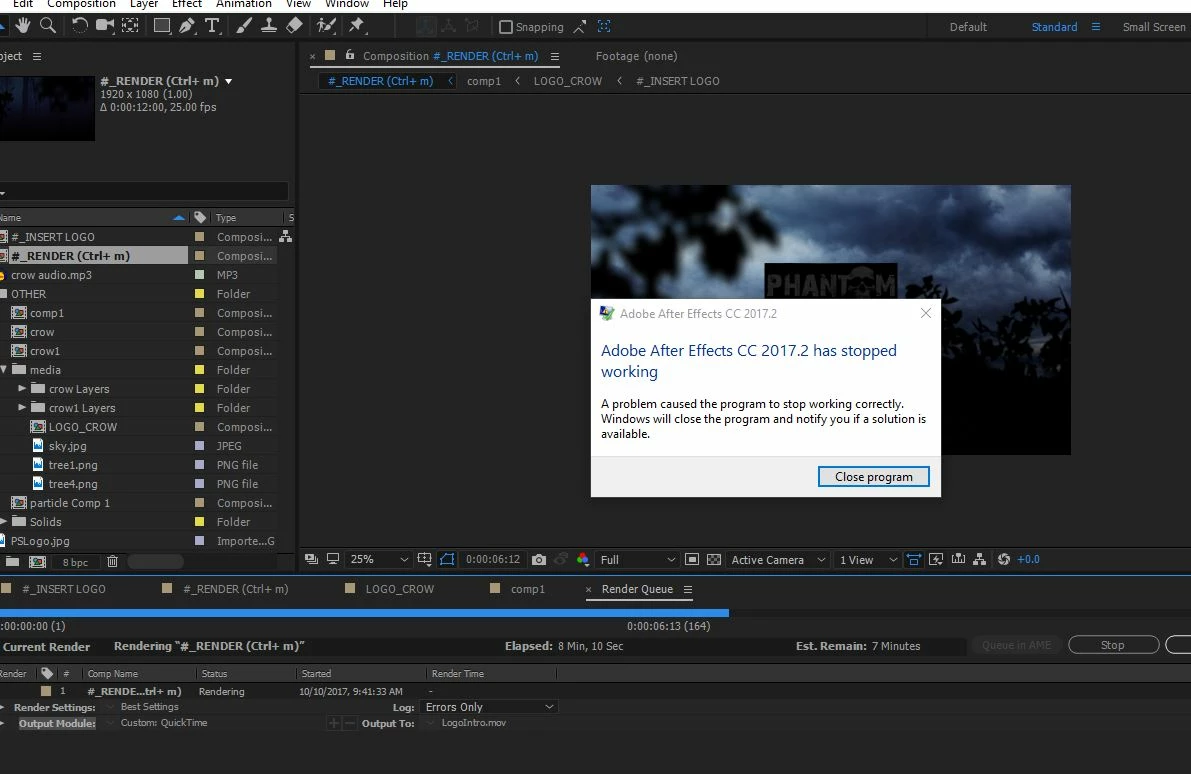The height and width of the screenshot is (774, 1191).
Task: Click always preview this view icon
Action: (x=311, y=560)
